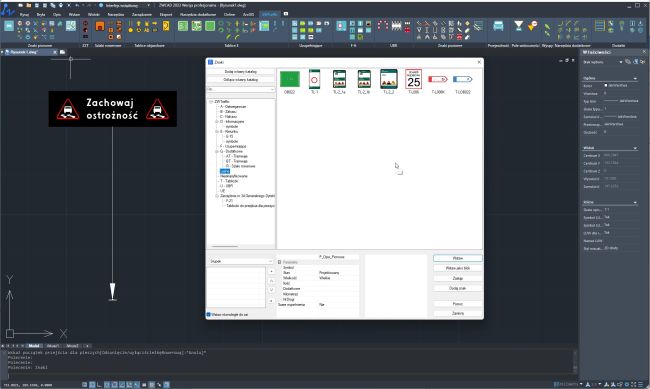Click the large yellow sign icon in Tablice objazdowe
Screen dimensions: 650x389
(x=166, y=26)
